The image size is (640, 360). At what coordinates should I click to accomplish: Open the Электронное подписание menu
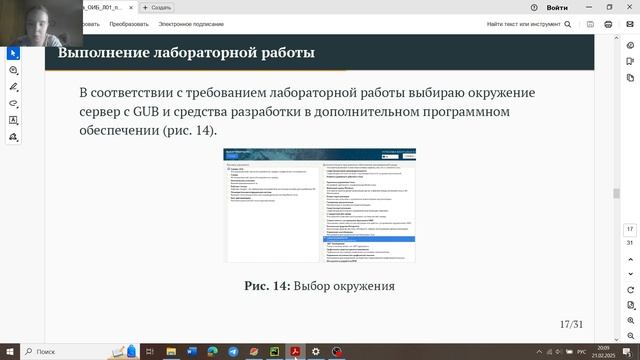pyautogui.click(x=191, y=24)
